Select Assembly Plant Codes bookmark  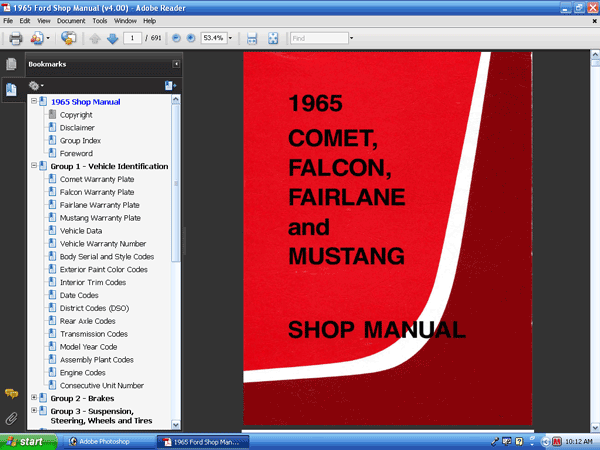[x=97, y=360]
